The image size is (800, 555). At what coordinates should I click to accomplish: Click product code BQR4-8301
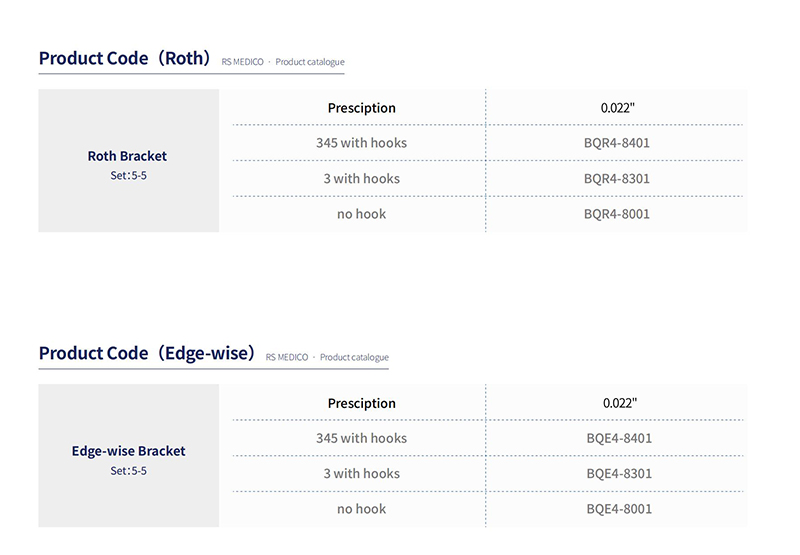[x=617, y=179]
